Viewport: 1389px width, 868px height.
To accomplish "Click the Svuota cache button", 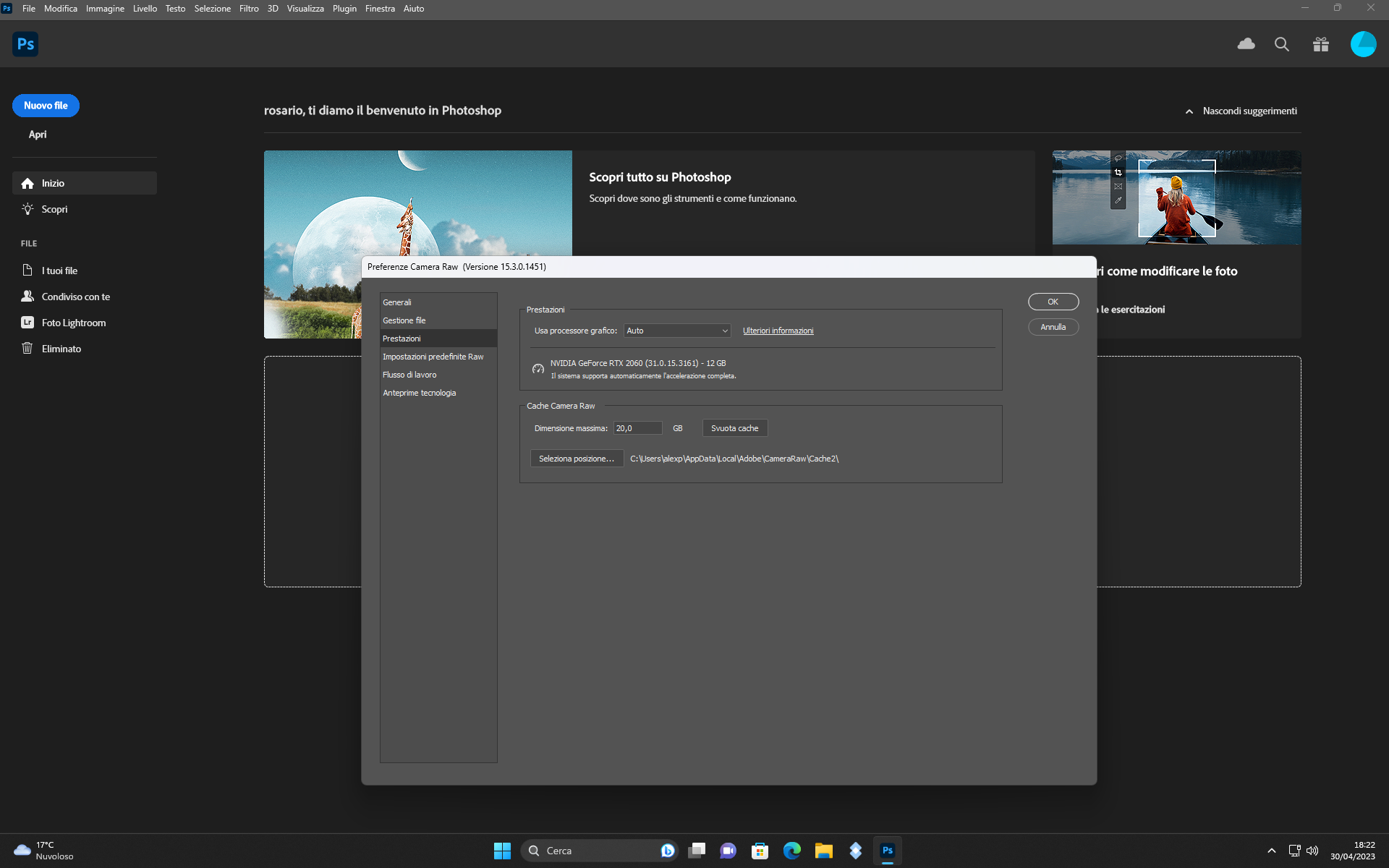I will click(734, 428).
